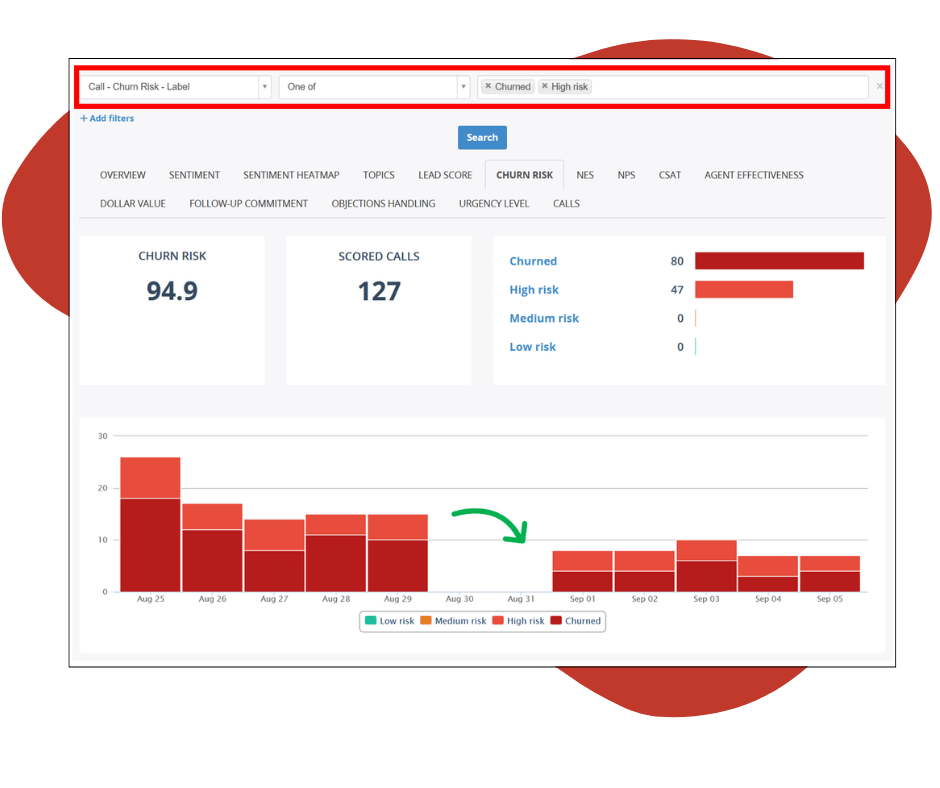Delete the entire filter row
The image size is (940, 788).
879,87
